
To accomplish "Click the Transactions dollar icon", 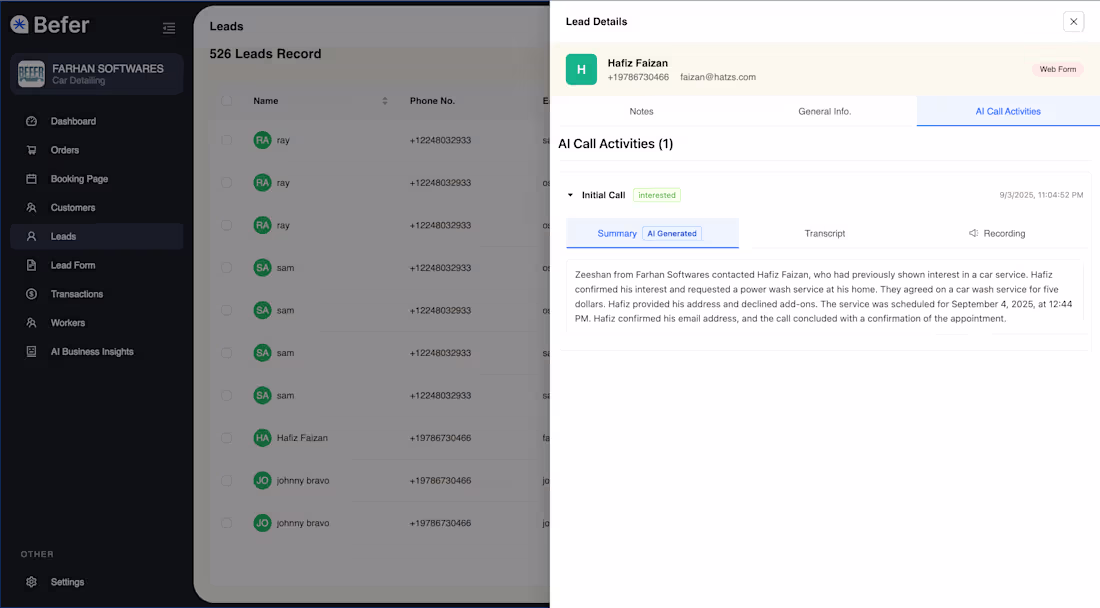I will point(32,294).
